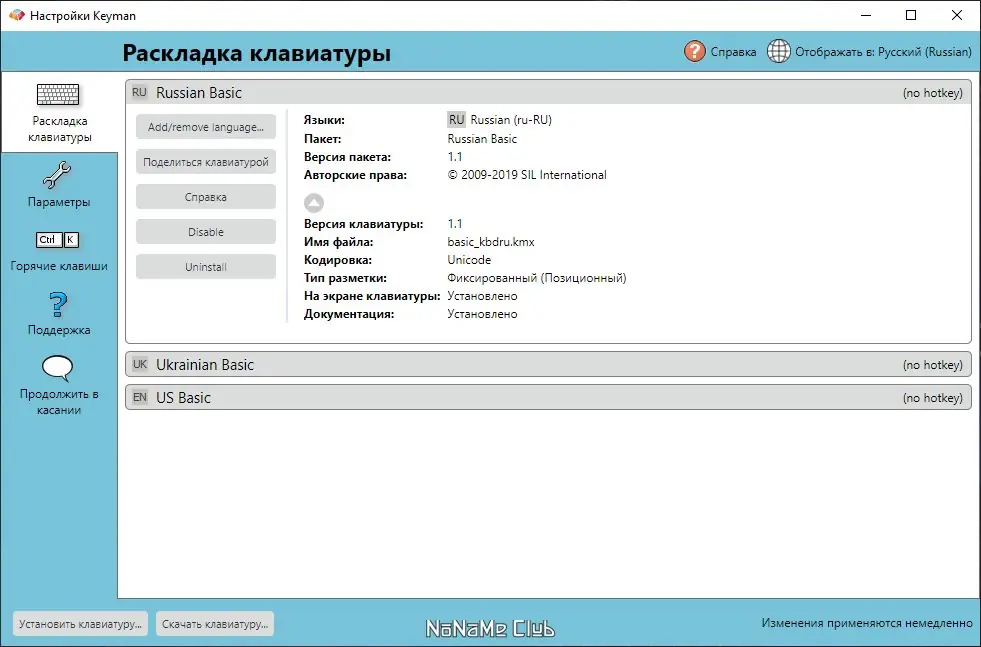981x647 pixels.
Task: Open hotkeys via Ctrl K icon
Action: tap(58, 240)
